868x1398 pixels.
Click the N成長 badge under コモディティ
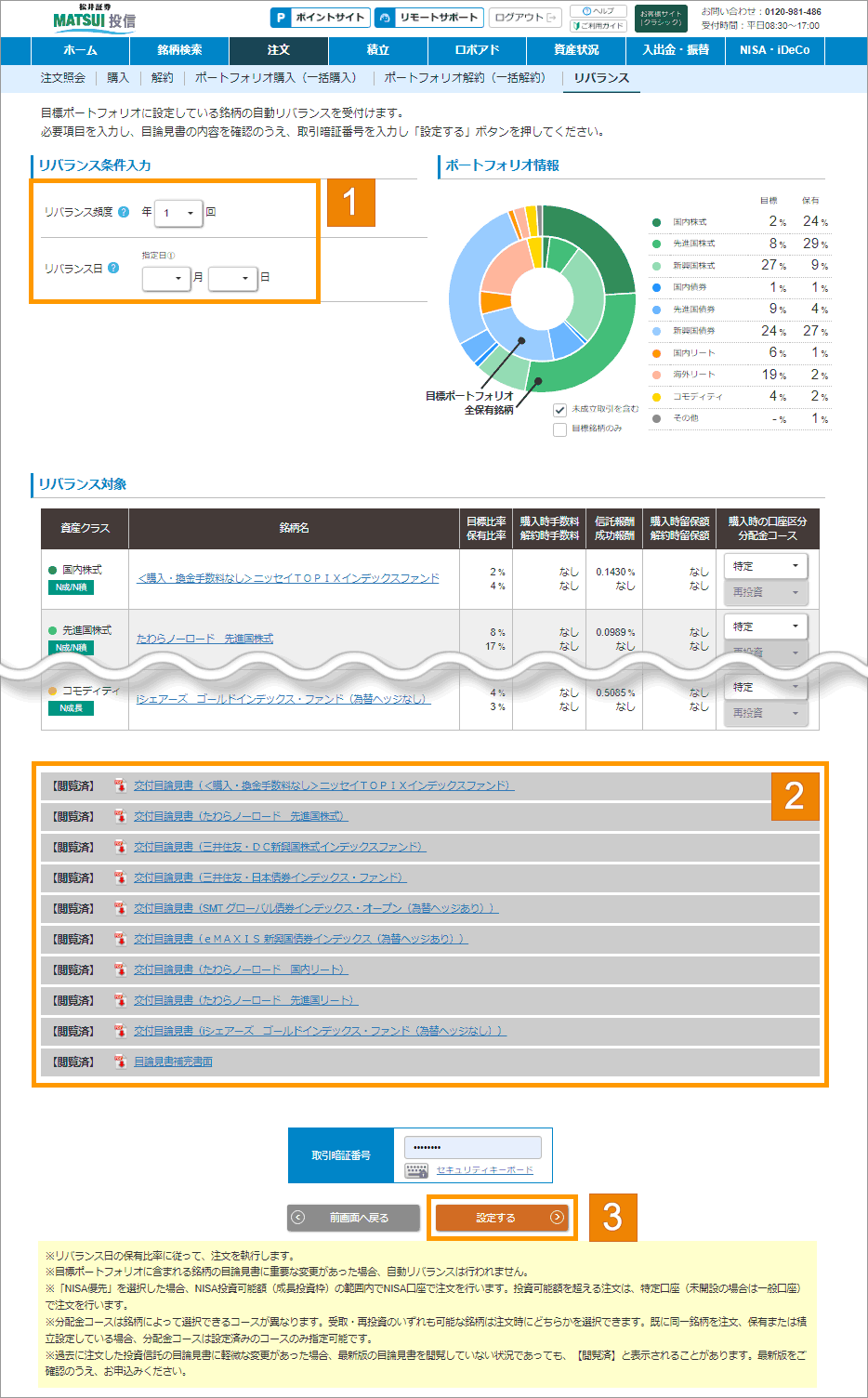pyautogui.click(x=71, y=708)
